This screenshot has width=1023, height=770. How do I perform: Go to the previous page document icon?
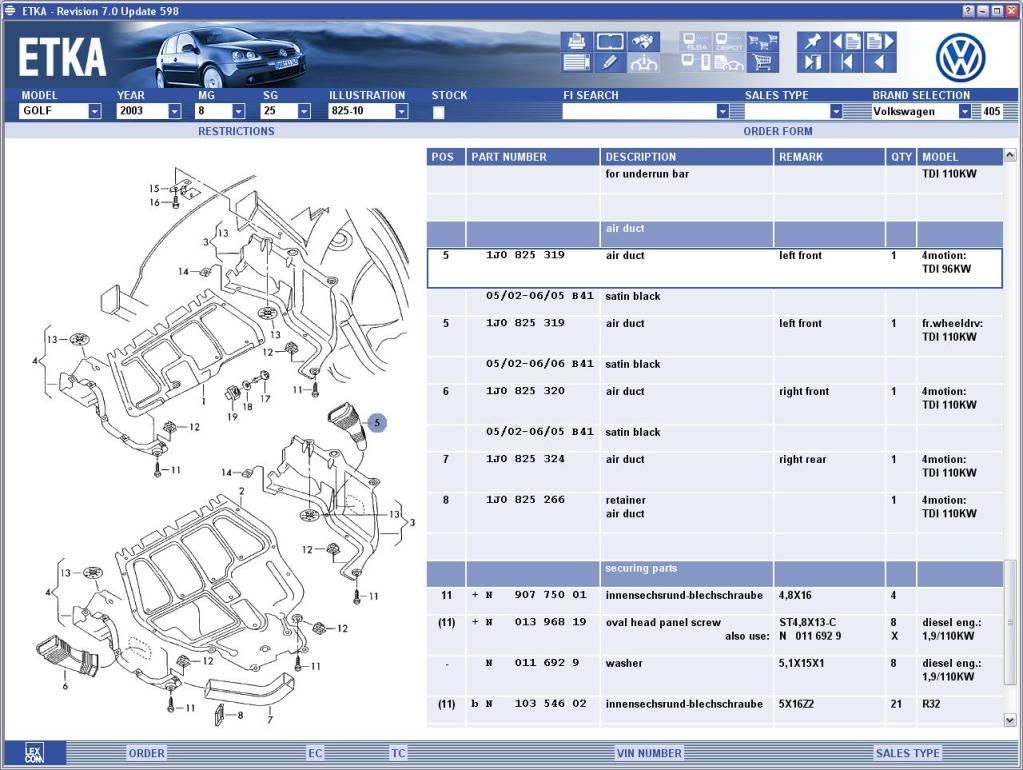point(846,42)
